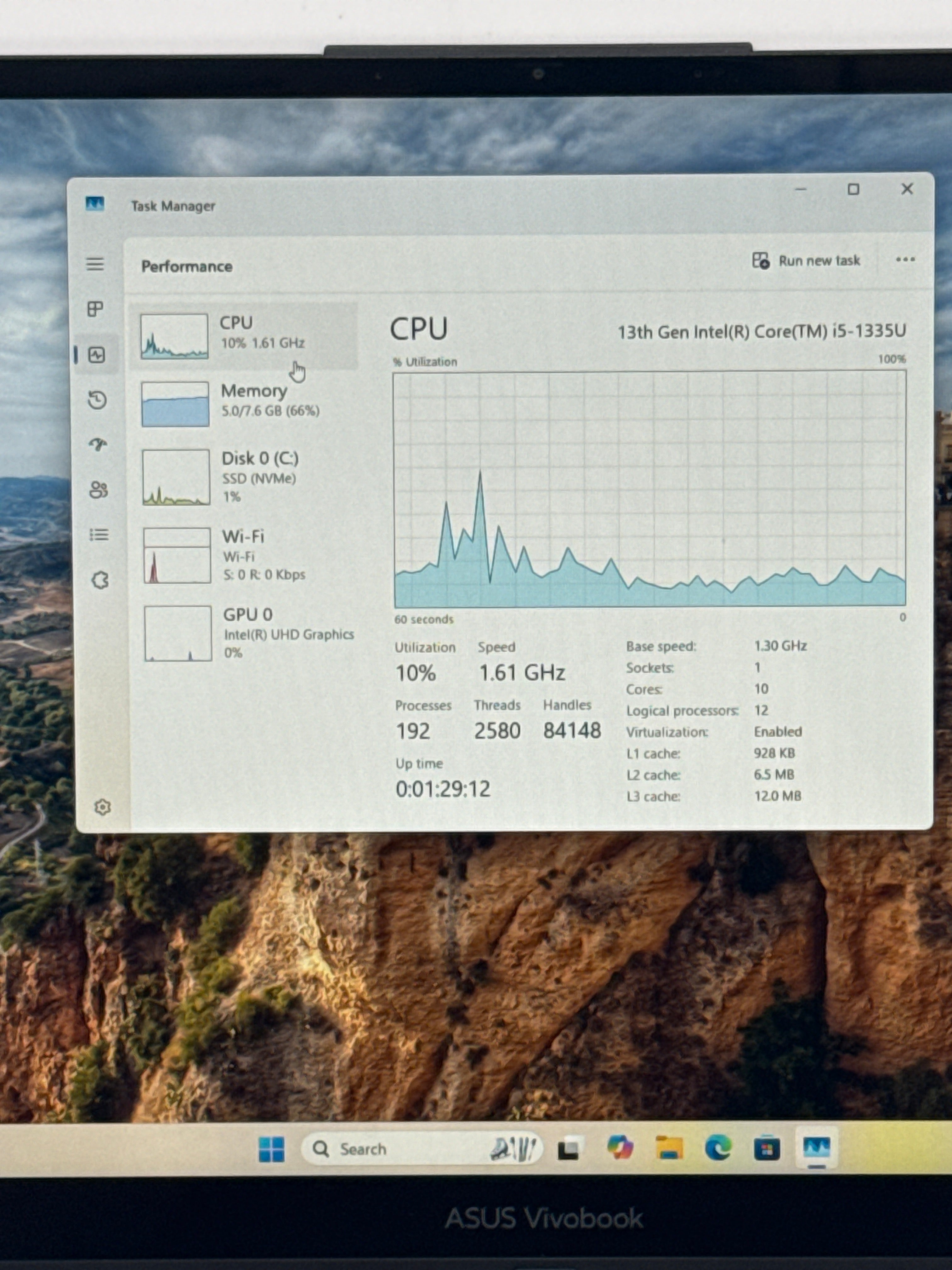
Task: Go to the Processes page icon
Action: tap(95, 309)
